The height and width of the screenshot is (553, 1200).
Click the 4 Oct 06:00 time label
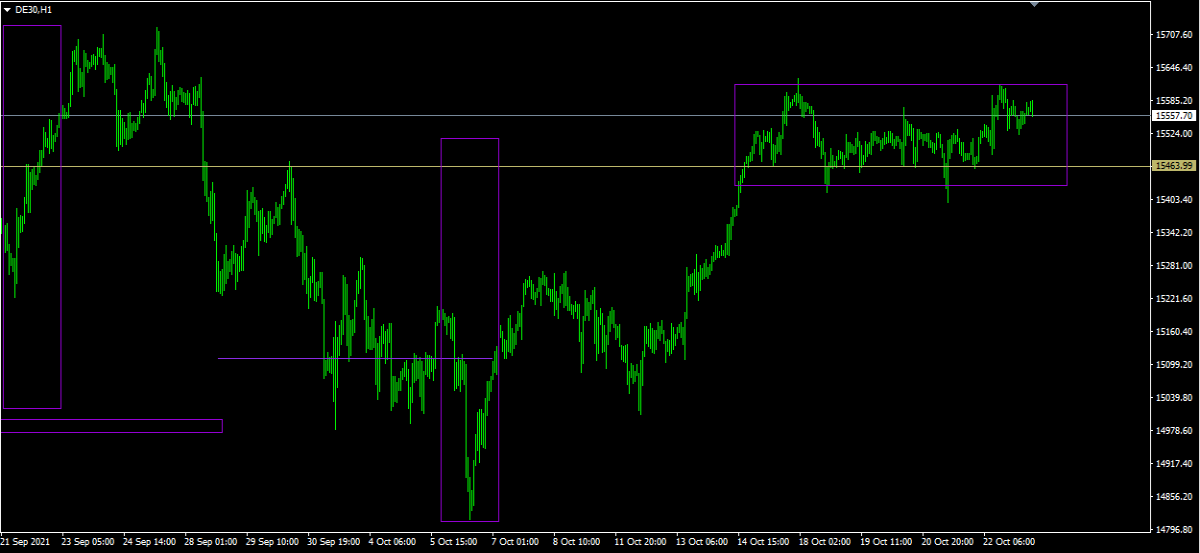[x=392, y=542]
